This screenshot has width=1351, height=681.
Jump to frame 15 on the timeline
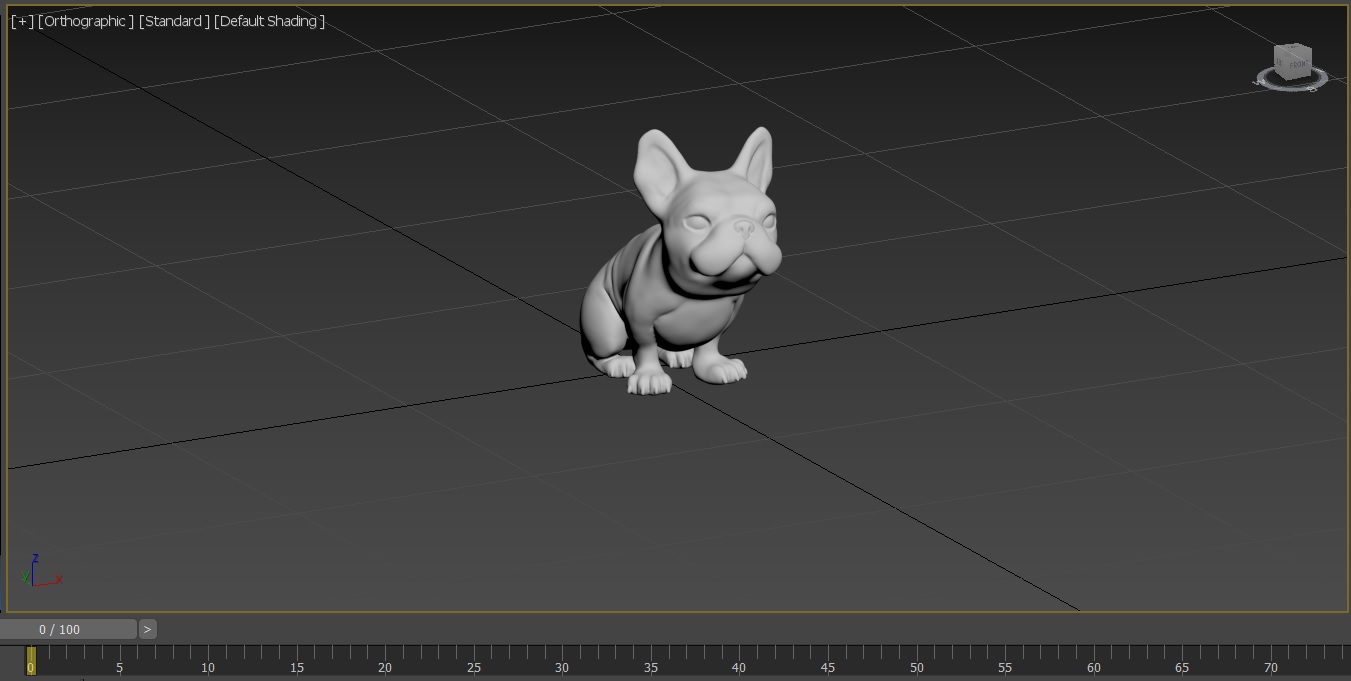point(296,667)
